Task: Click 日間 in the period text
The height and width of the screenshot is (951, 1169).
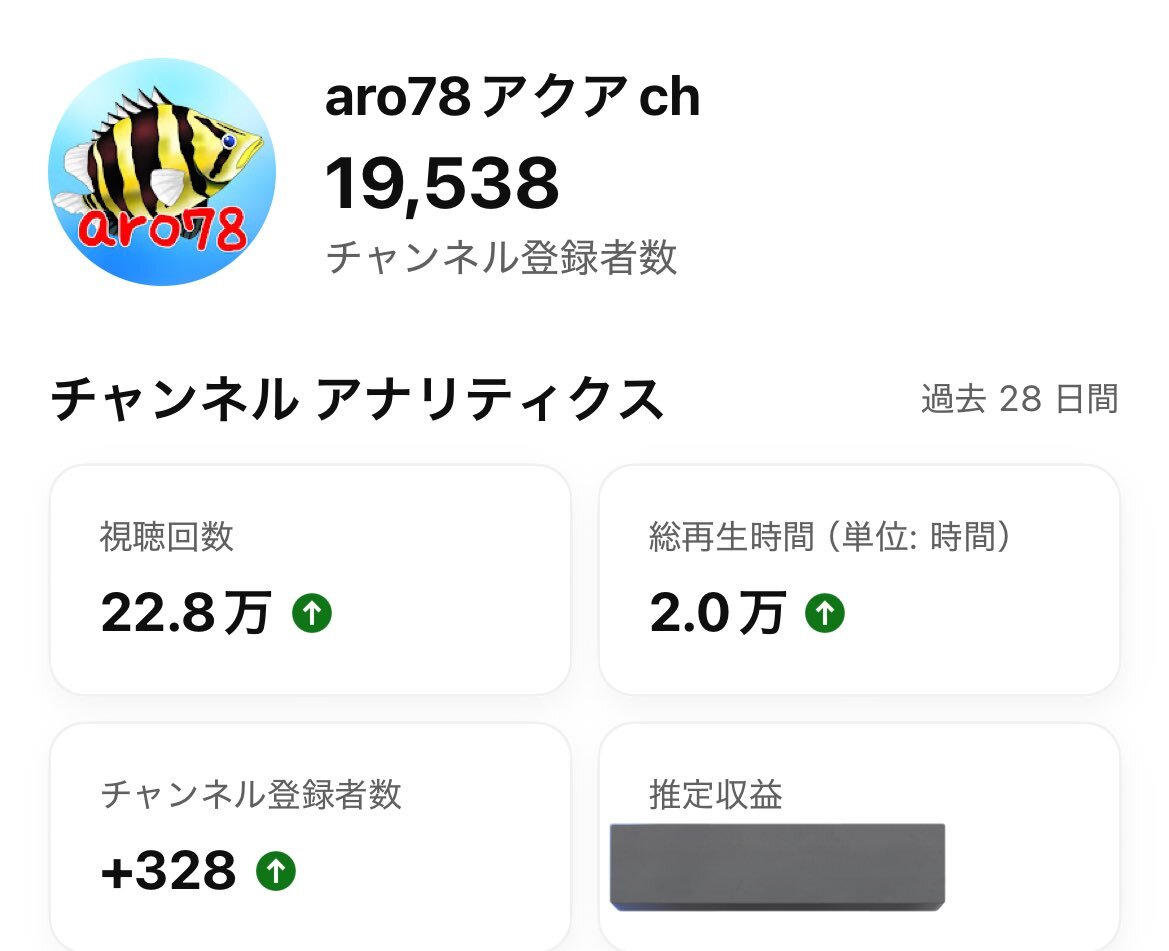Action: pos(1086,399)
